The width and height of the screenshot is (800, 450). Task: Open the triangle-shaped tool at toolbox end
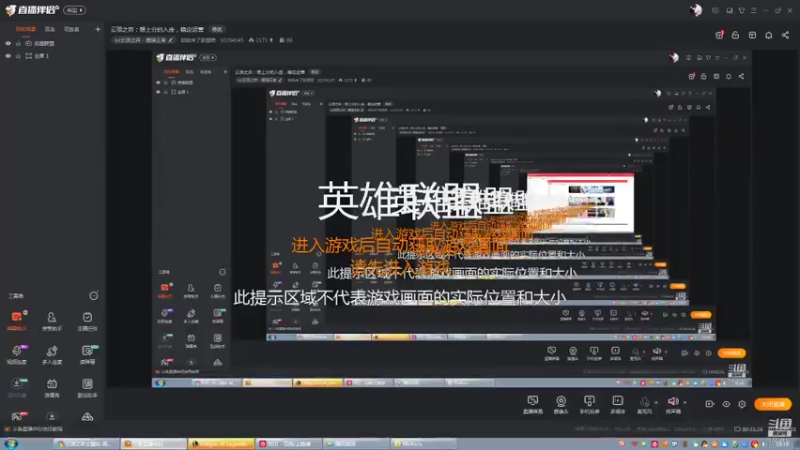pyautogui.click(x=87, y=417)
